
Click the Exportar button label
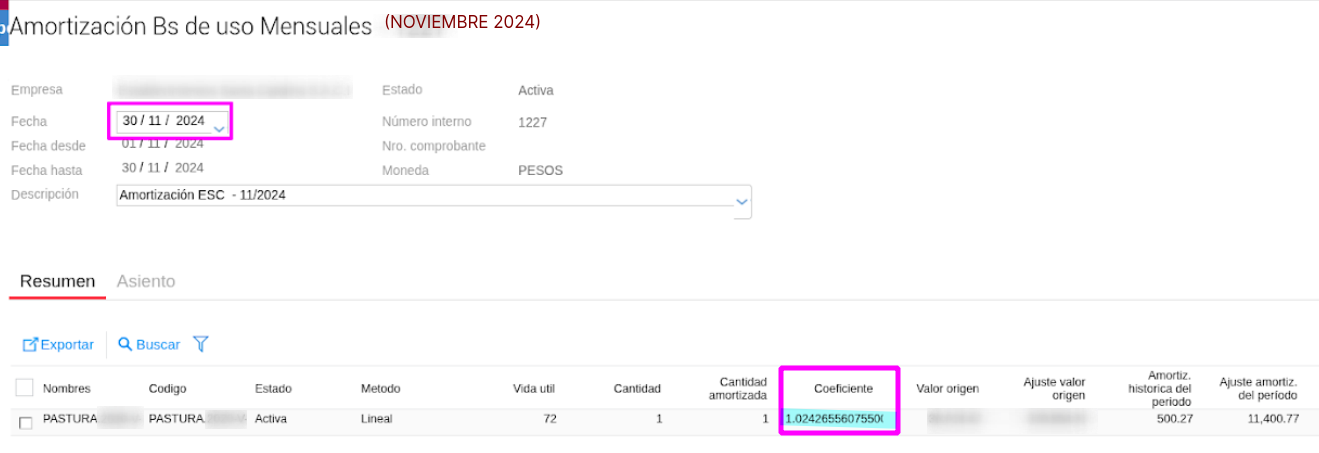pyautogui.click(x=67, y=345)
